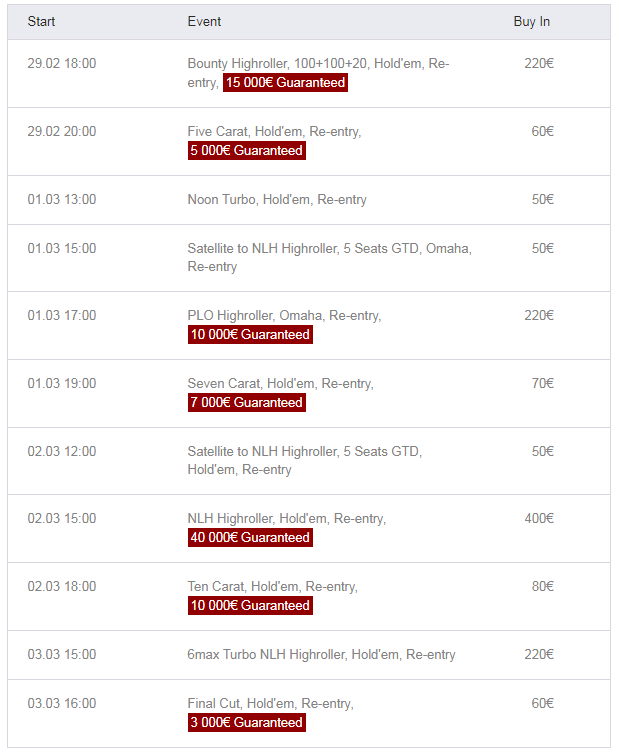619x754 pixels.
Task: Select the 6max Turbo NLH Highroller event
Action: tap(321, 655)
